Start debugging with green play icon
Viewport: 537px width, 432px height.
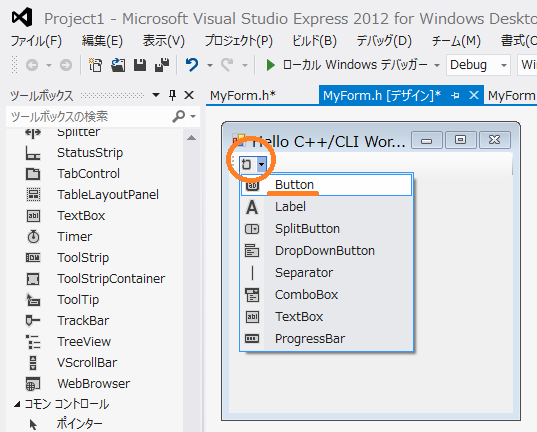coord(271,65)
